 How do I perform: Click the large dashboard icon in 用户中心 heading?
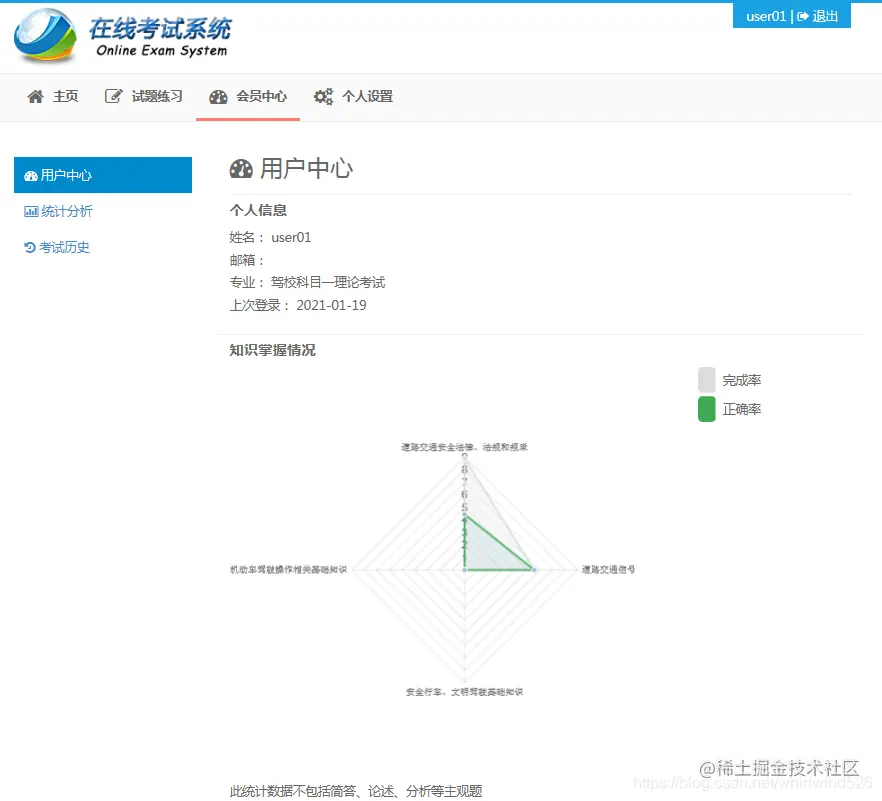pyautogui.click(x=241, y=169)
